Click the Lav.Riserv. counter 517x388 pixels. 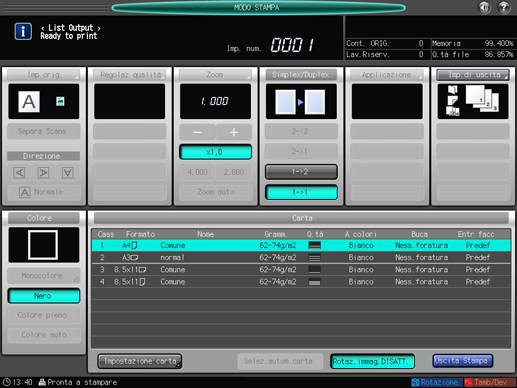385,55
